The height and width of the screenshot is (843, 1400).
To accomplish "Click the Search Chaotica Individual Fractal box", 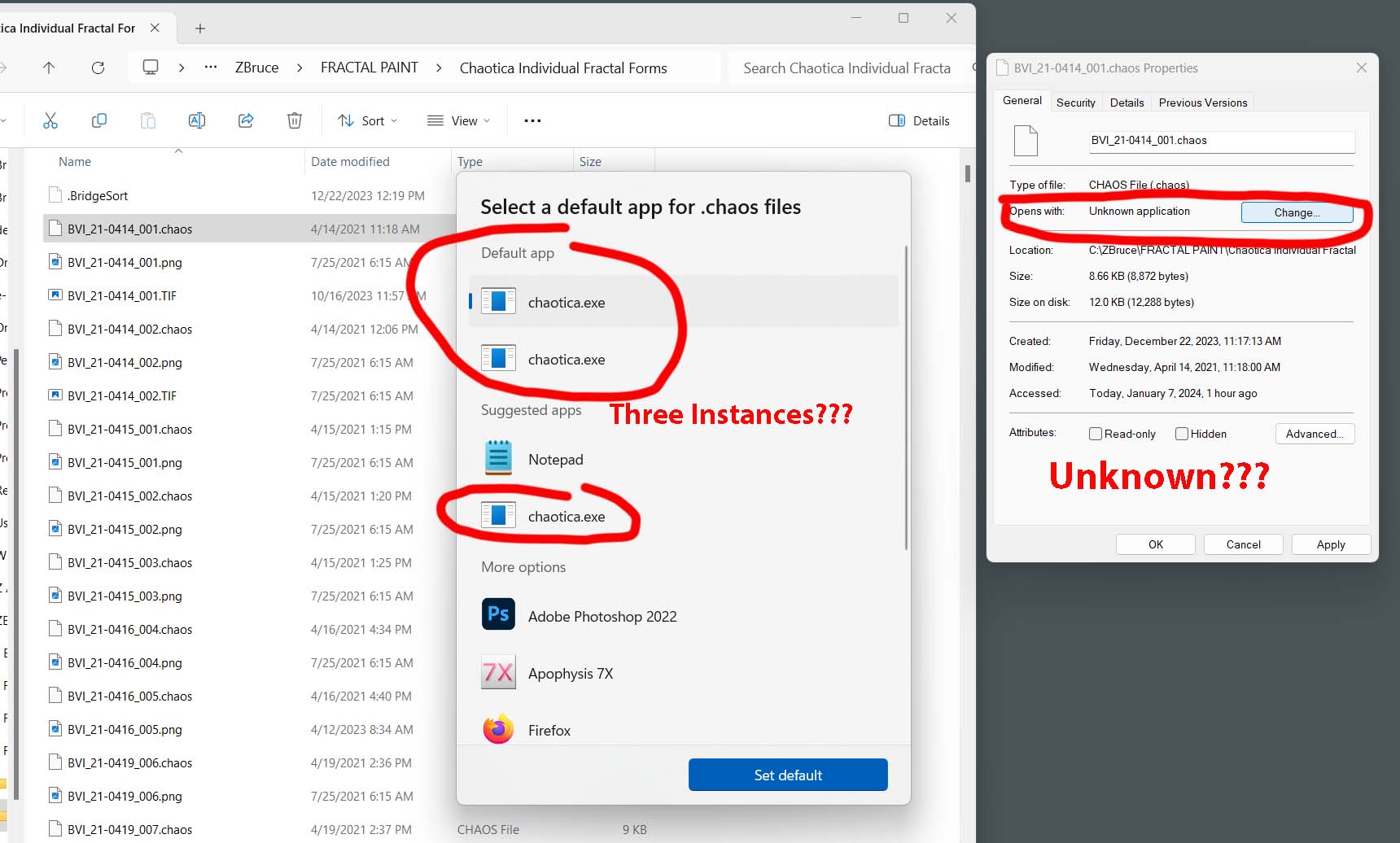I will [x=851, y=68].
